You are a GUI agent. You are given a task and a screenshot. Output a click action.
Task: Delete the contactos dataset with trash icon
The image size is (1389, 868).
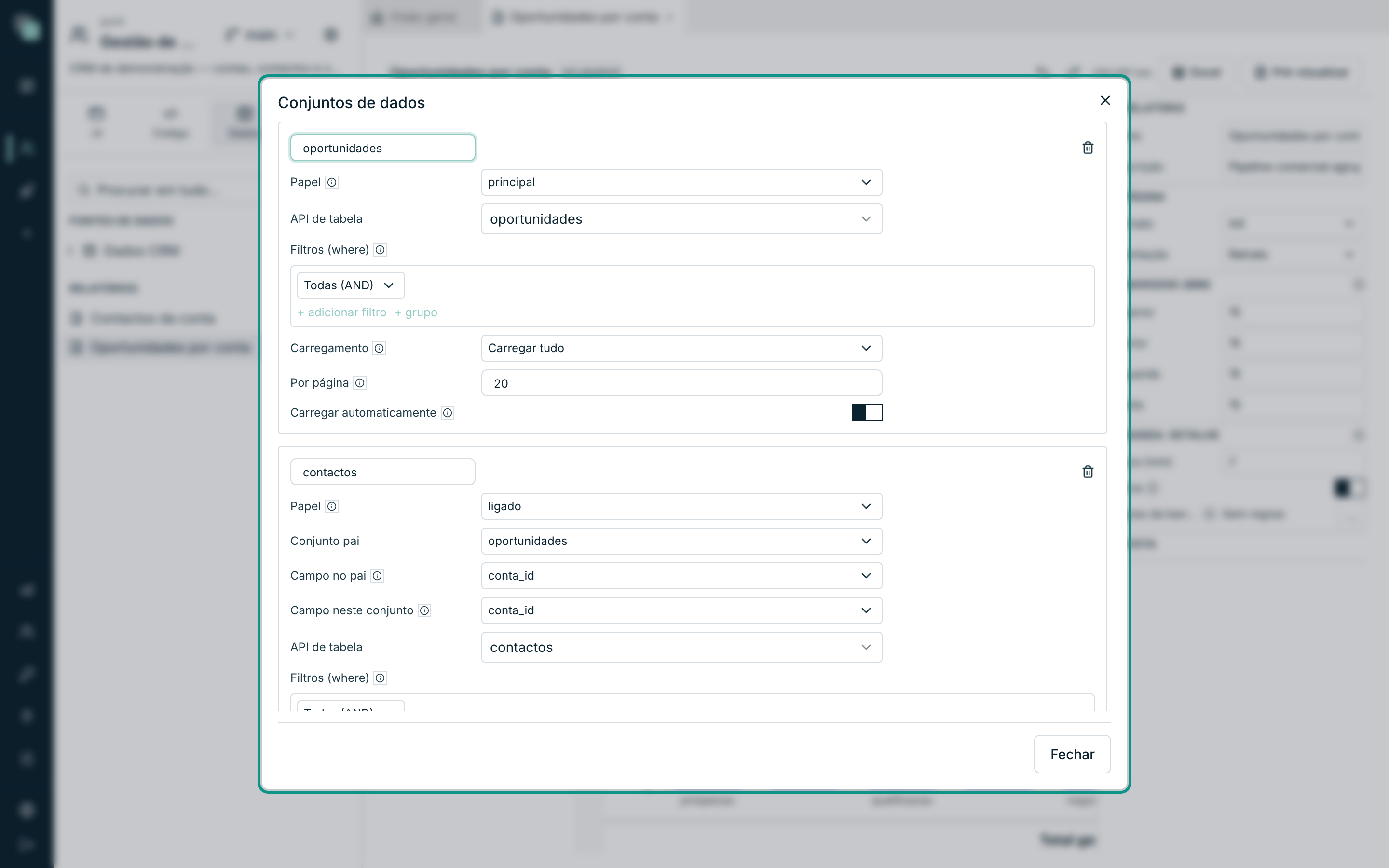(x=1088, y=472)
